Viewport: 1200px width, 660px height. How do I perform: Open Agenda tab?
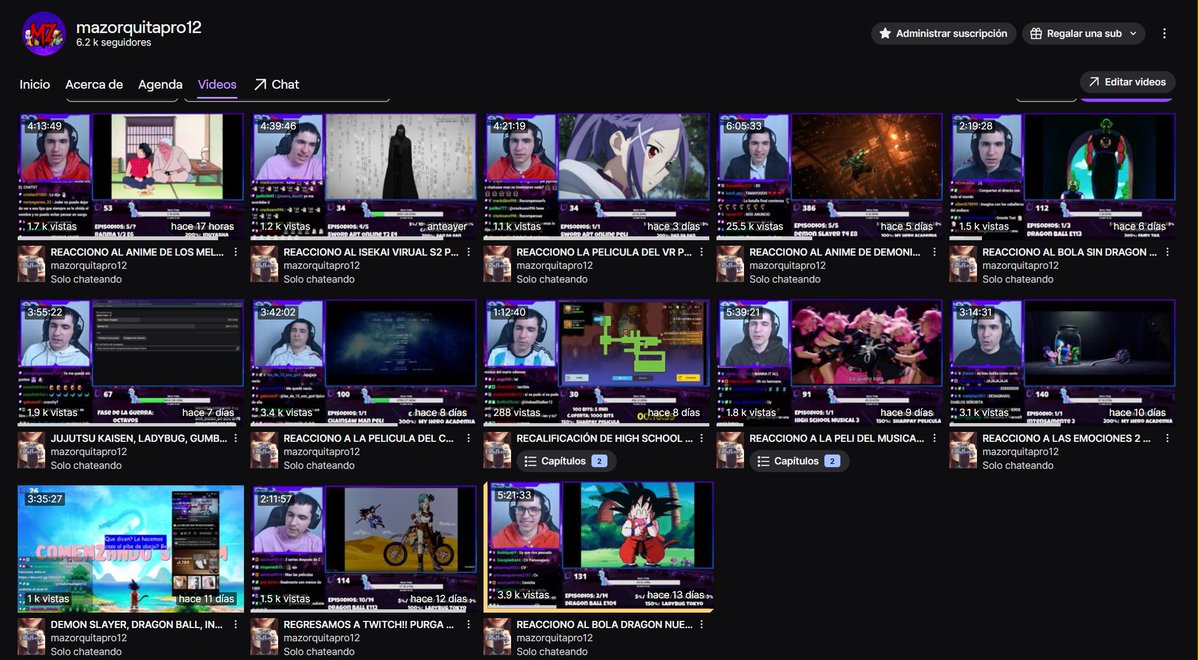160,84
